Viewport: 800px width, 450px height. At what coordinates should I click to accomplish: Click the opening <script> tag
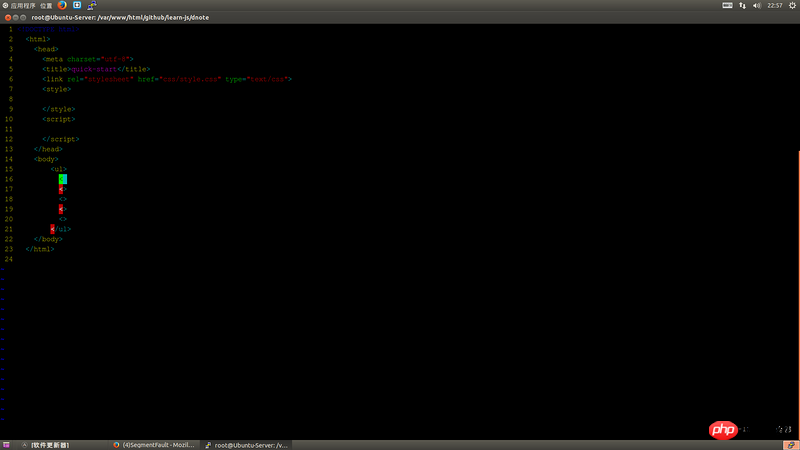click(x=59, y=119)
